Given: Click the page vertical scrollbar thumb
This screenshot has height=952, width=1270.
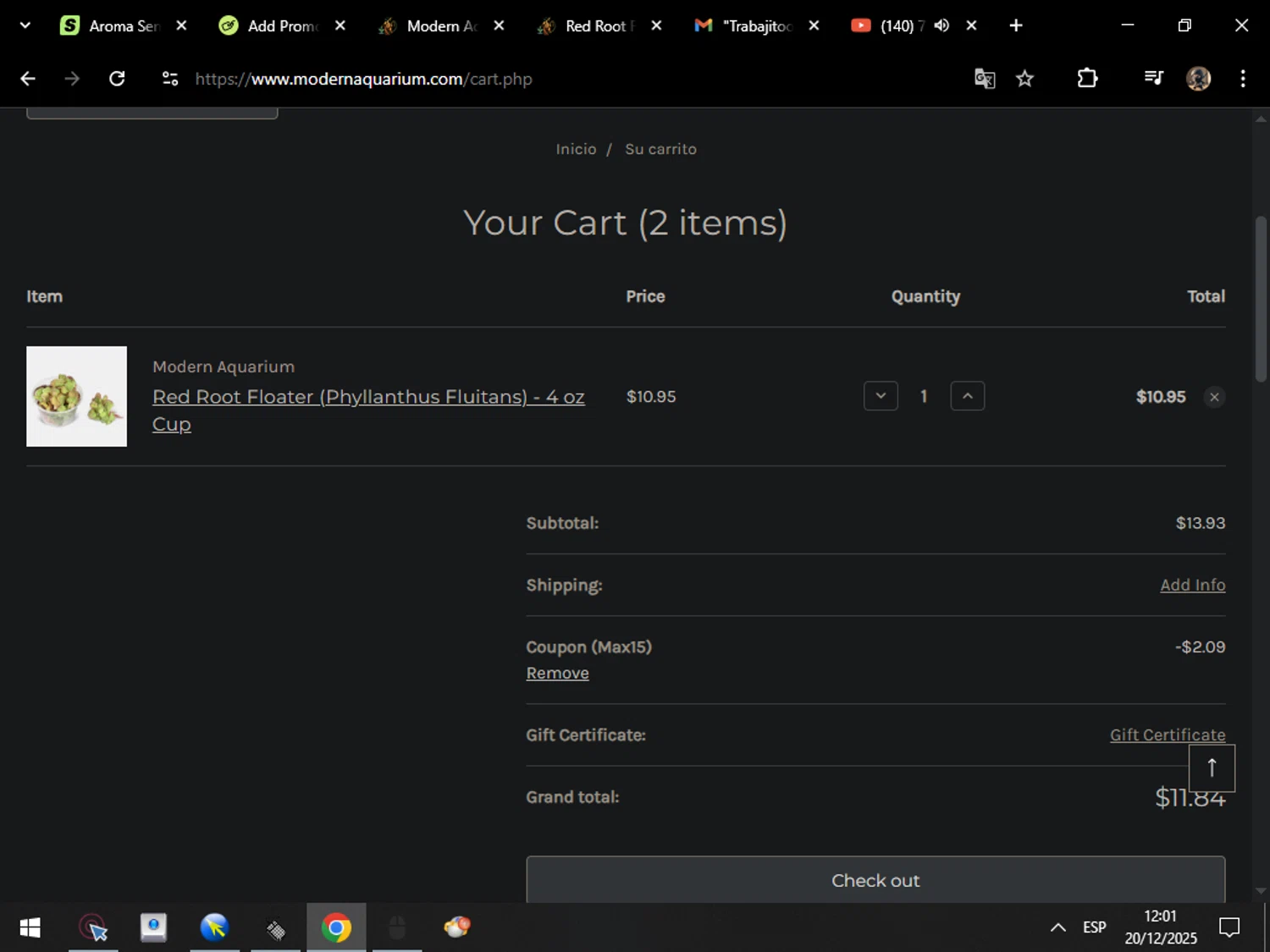Looking at the screenshot, I should click(1261, 299).
